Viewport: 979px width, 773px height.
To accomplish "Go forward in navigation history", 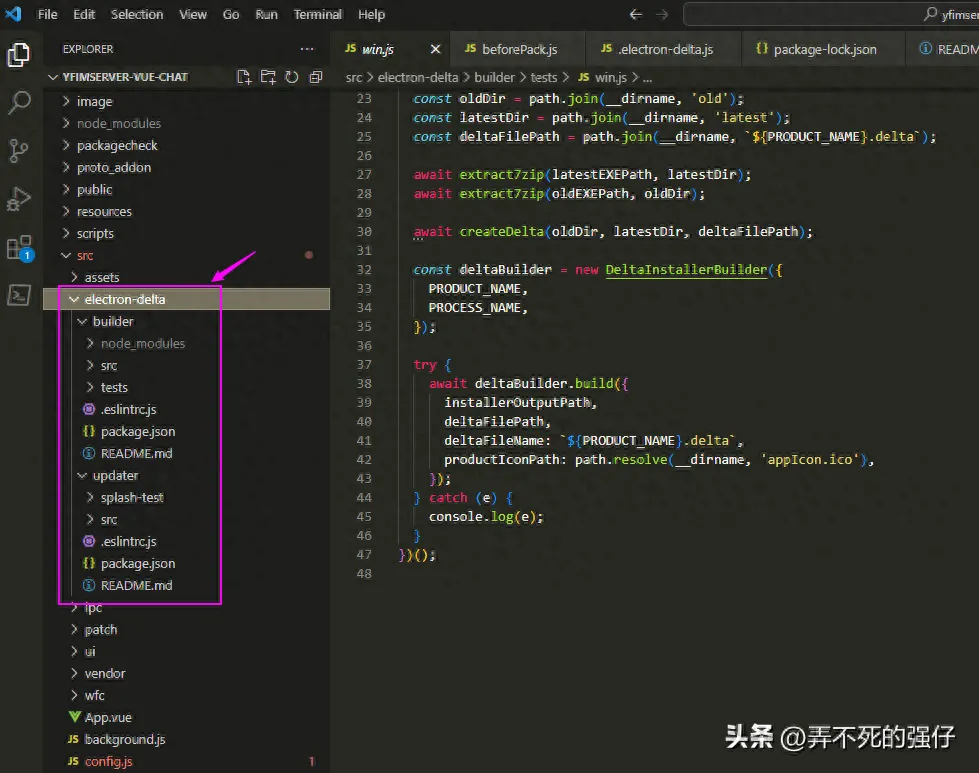I will [662, 14].
